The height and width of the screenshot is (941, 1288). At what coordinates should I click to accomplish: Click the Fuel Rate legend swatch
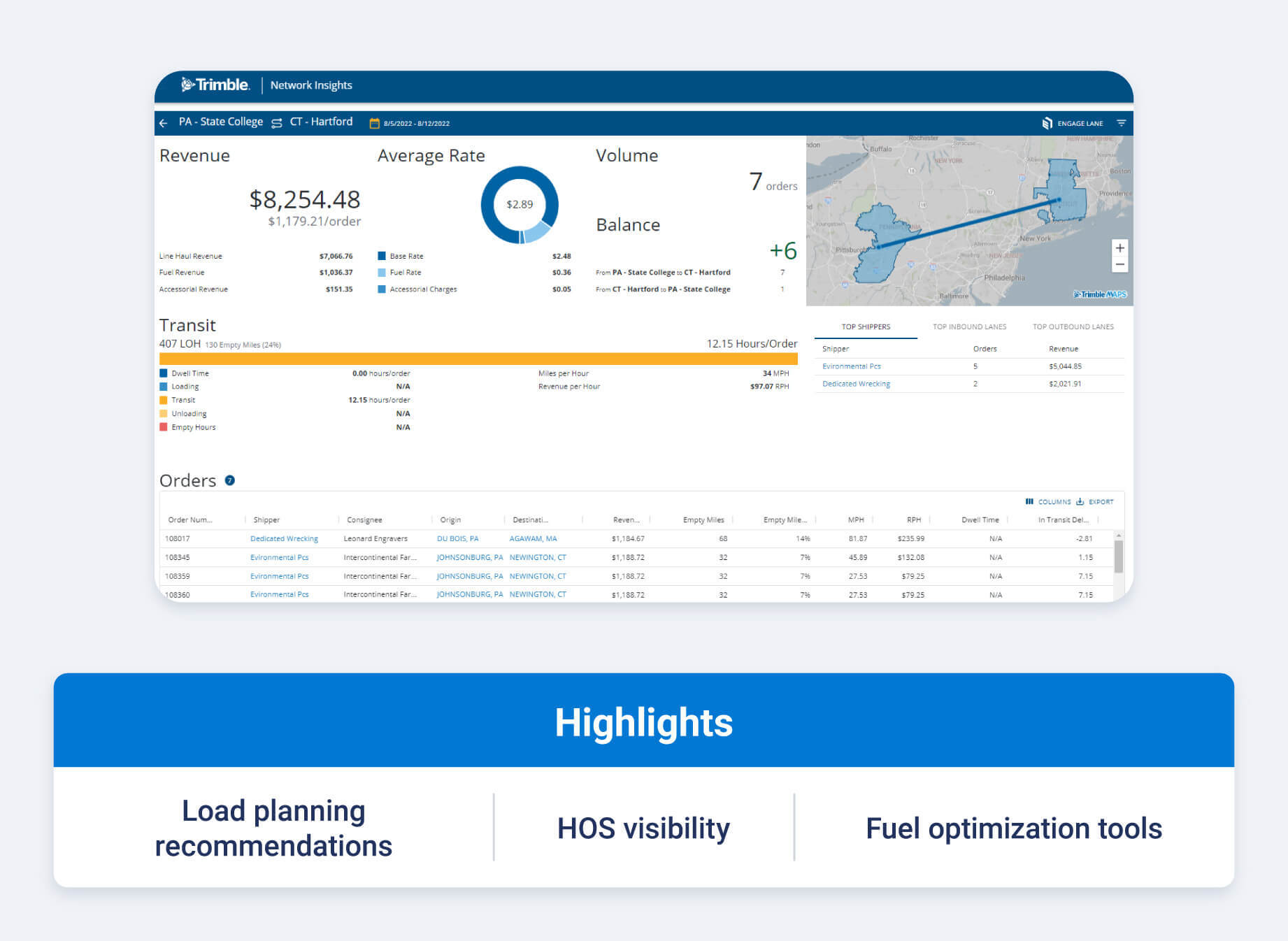coord(382,273)
